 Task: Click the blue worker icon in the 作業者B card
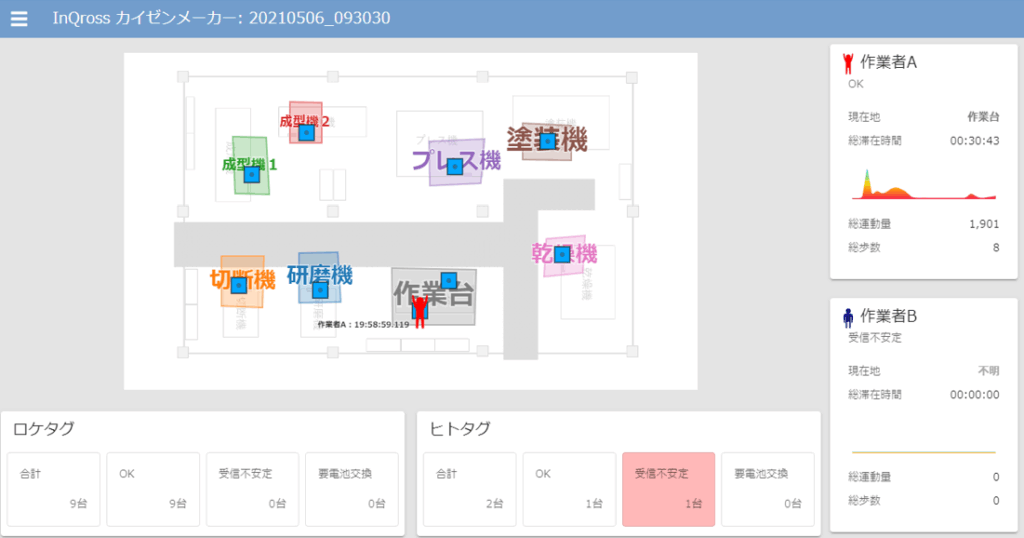[x=848, y=317]
